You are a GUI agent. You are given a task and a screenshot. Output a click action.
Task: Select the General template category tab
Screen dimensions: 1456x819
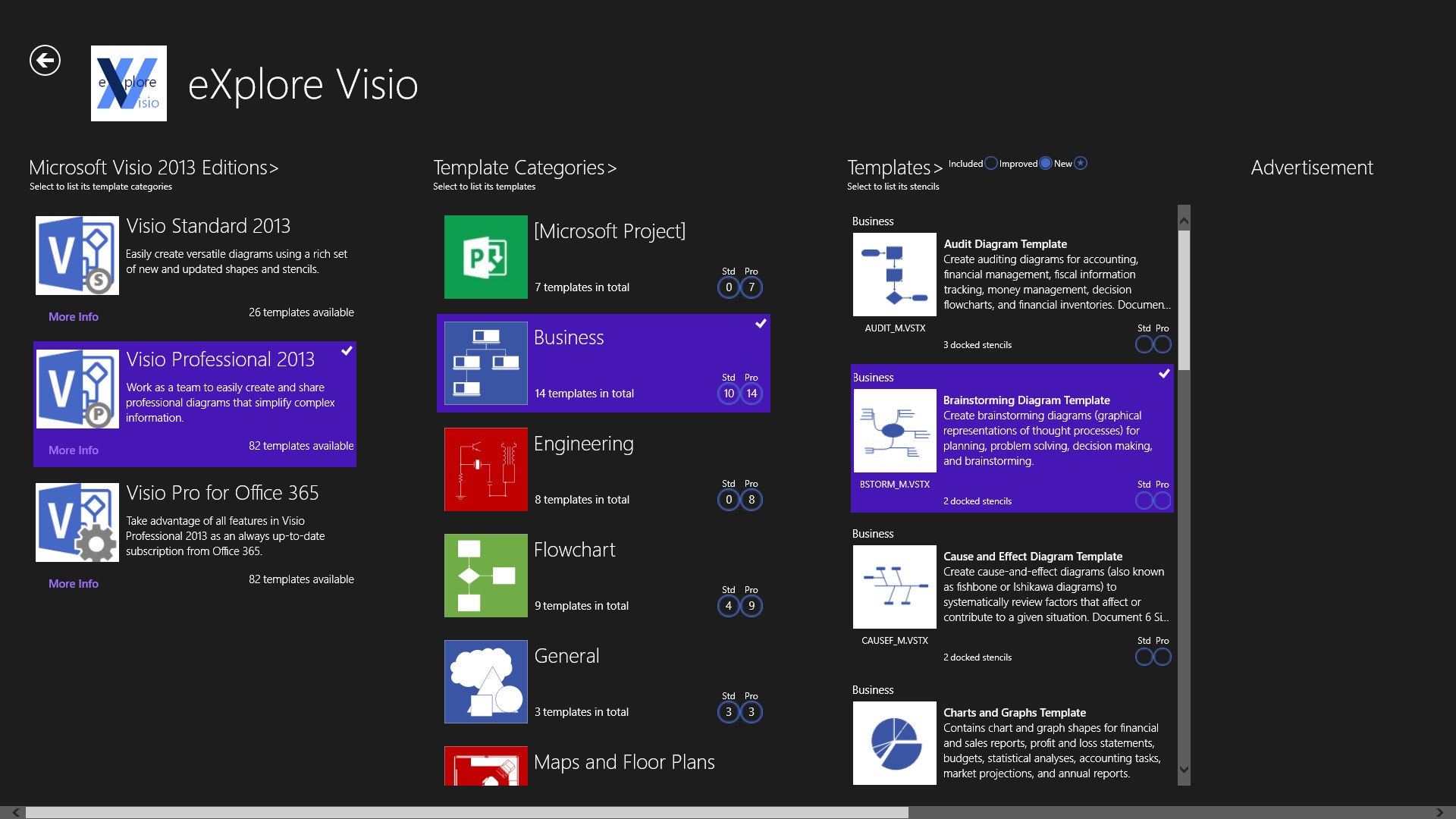coord(604,680)
